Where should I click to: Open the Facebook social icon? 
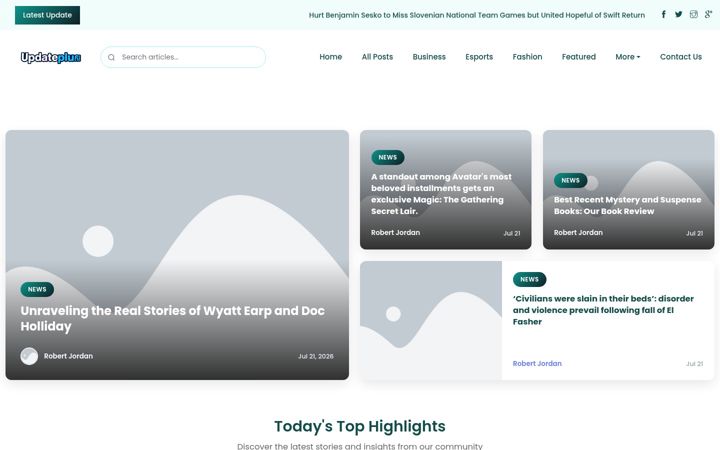(x=664, y=15)
